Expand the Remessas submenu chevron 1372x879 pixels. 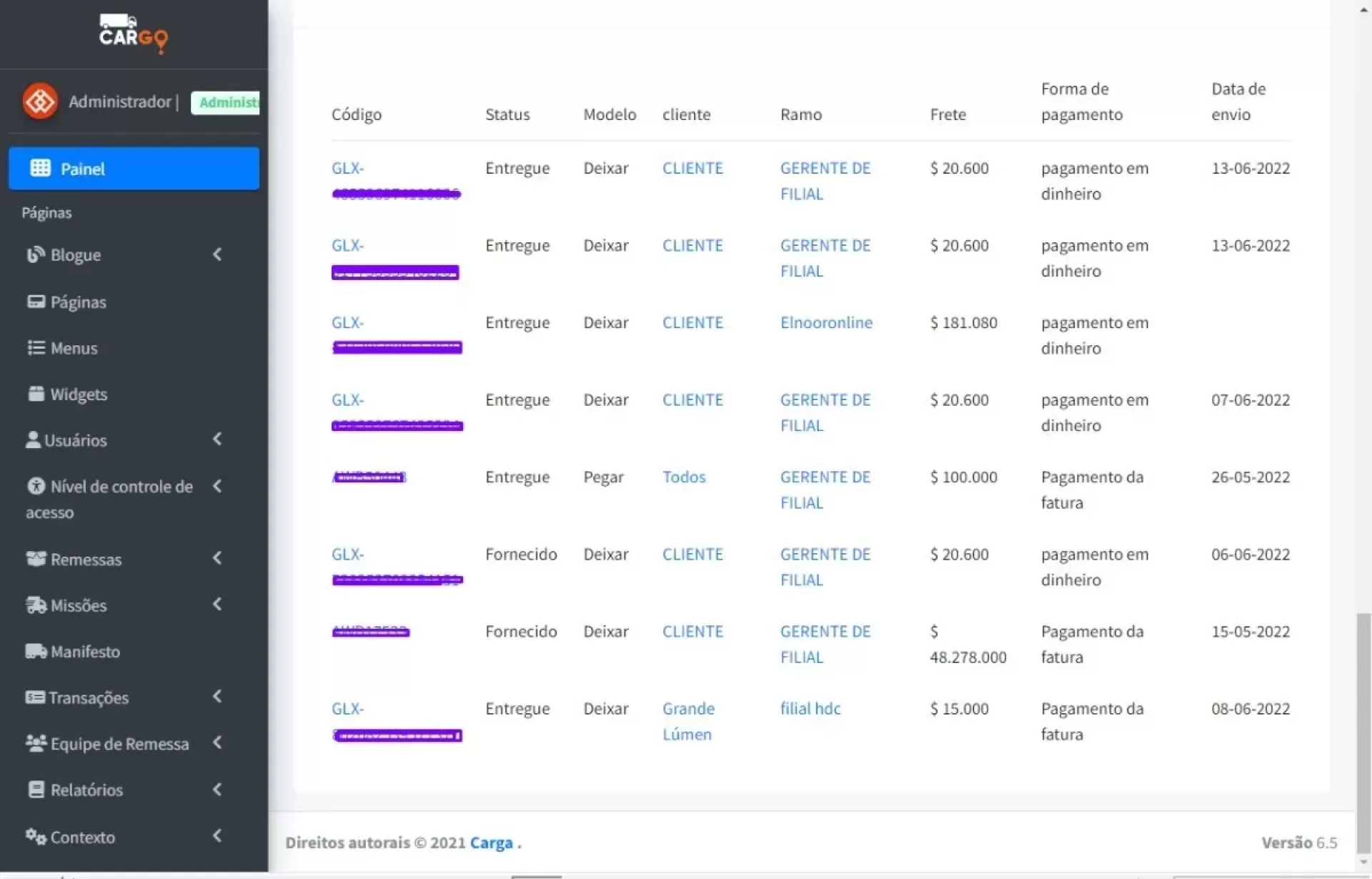coord(217,558)
